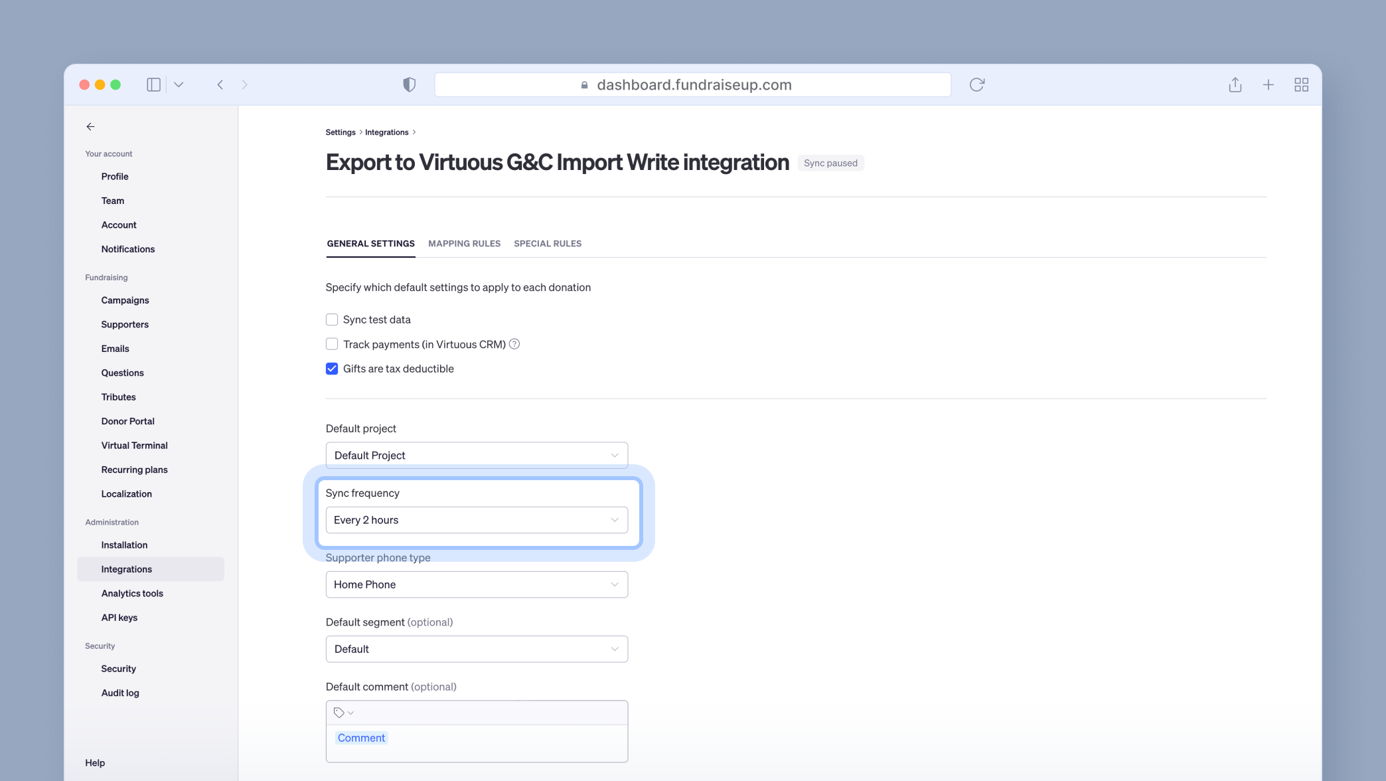Click the browser reload page icon
Image resolution: width=1386 pixels, height=781 pixels.
[x=977, y=85]
